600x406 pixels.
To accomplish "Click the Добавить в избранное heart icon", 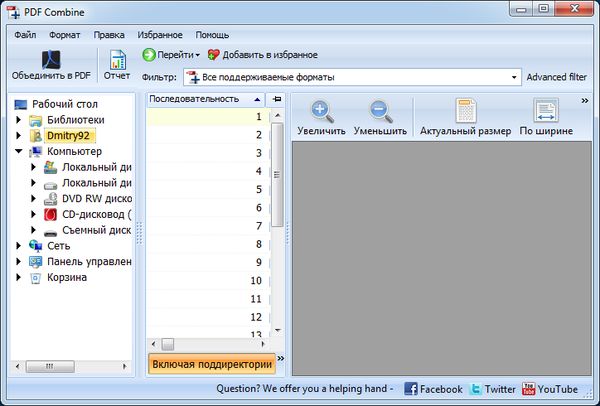I will tap(213, 54).
